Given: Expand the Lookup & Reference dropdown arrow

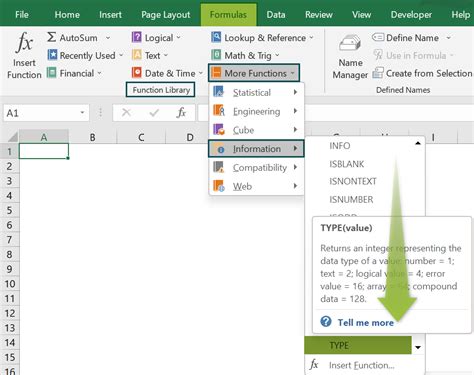Looking at the screenshot, I should click(x=311, y=38).
